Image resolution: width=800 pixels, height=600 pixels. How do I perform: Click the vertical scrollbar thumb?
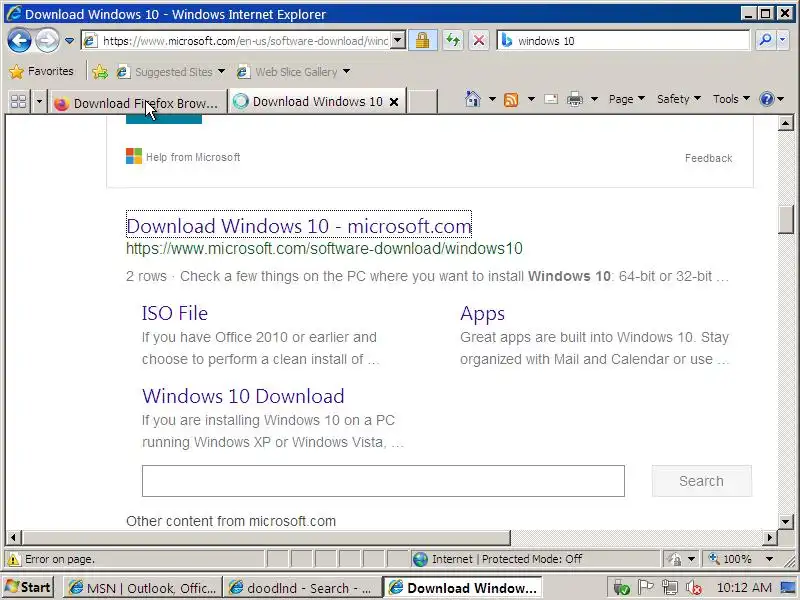coord(786,219)
